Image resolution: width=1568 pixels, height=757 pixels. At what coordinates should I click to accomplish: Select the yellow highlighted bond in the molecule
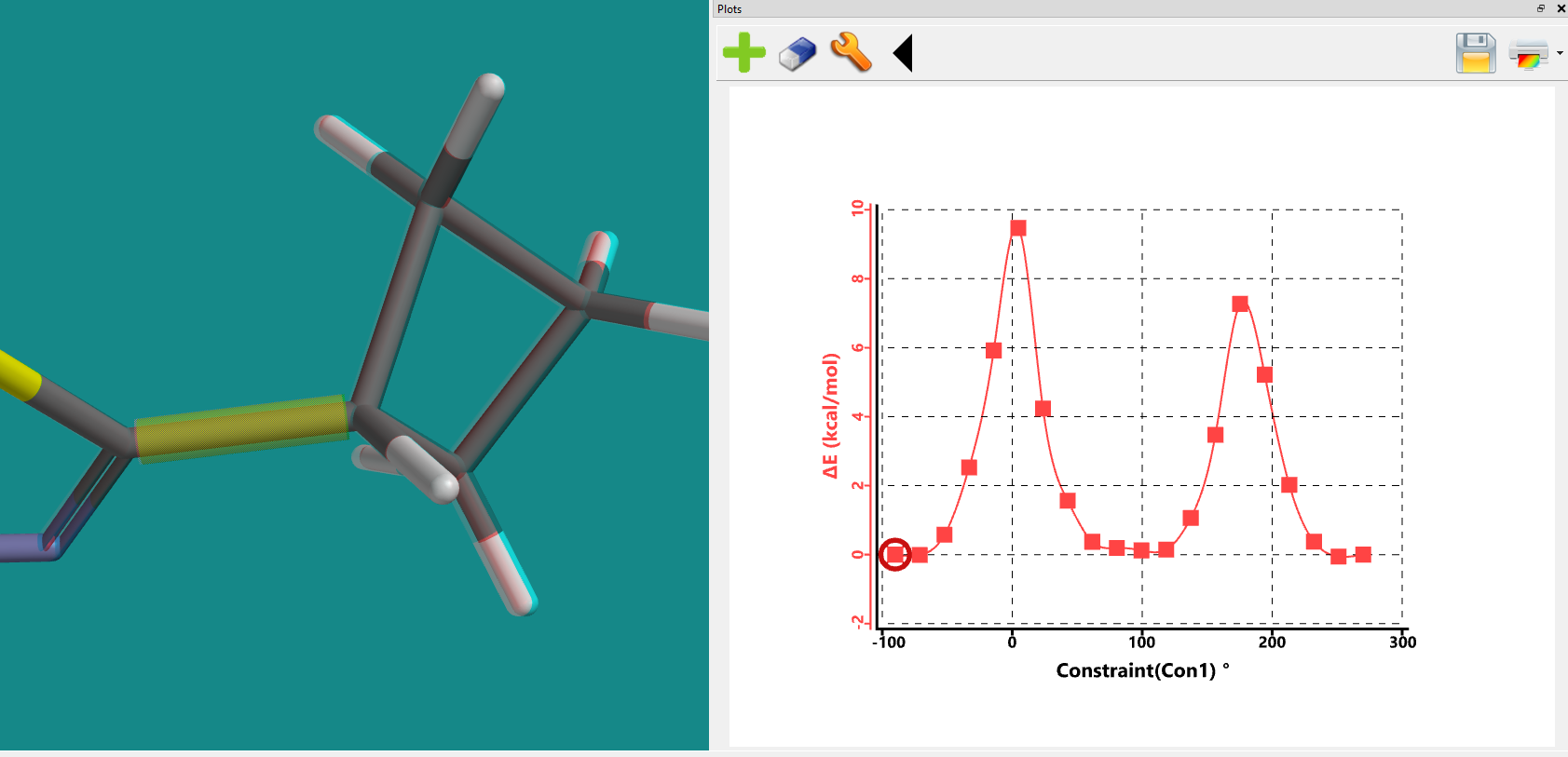pyautogui.click(x=241, y=428)
